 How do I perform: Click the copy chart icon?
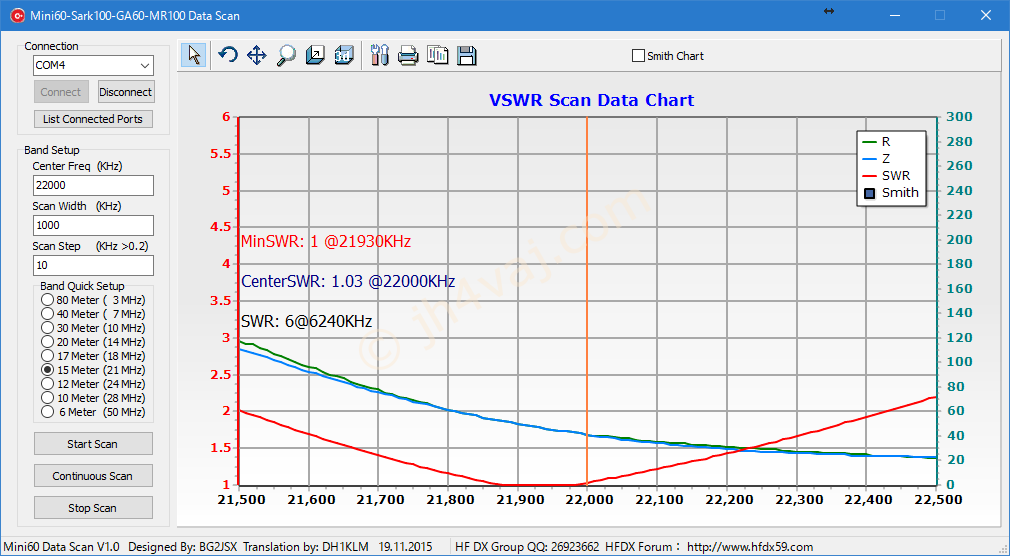coord(437,55)
